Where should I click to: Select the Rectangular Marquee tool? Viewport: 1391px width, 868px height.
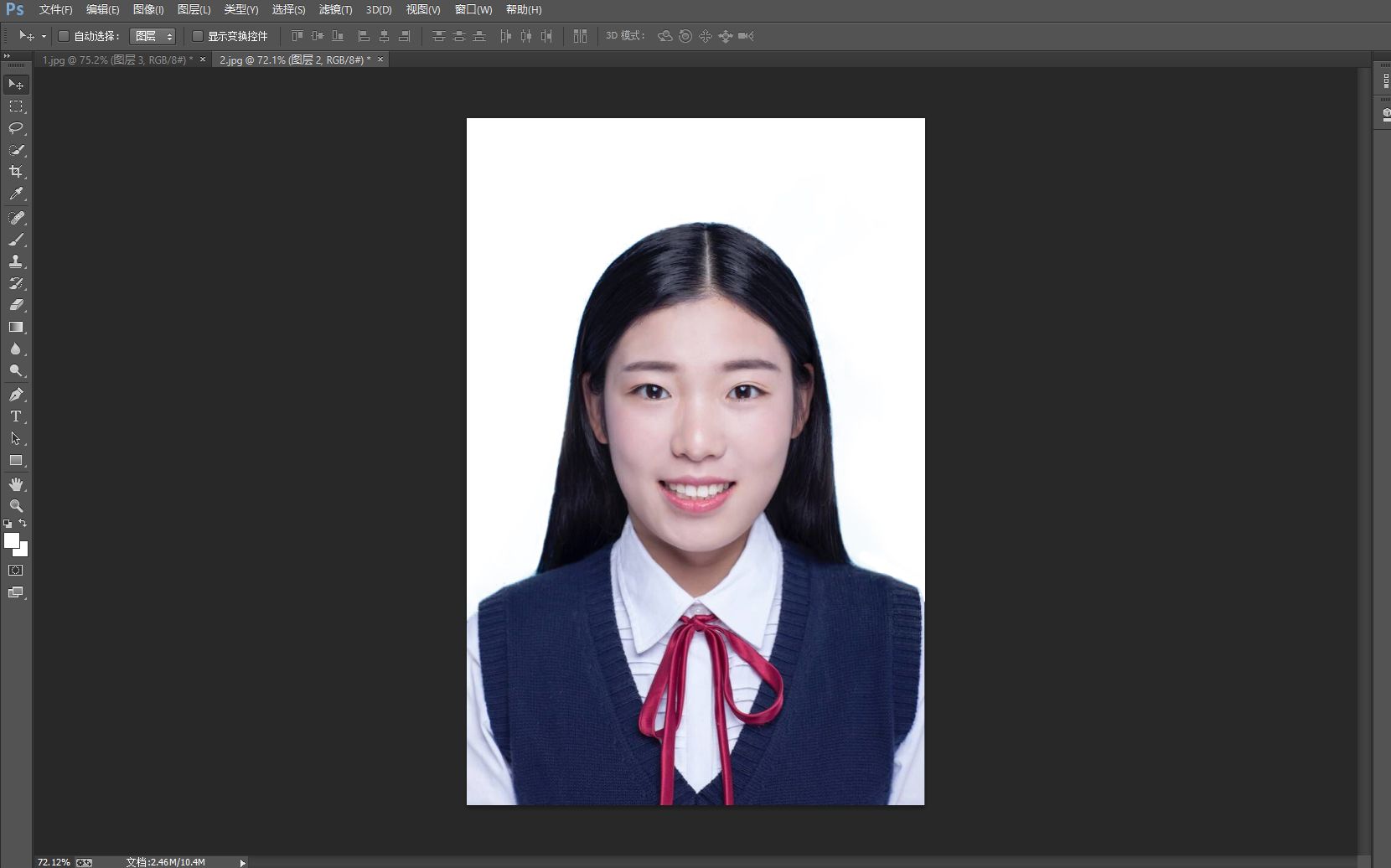(16, 106)
